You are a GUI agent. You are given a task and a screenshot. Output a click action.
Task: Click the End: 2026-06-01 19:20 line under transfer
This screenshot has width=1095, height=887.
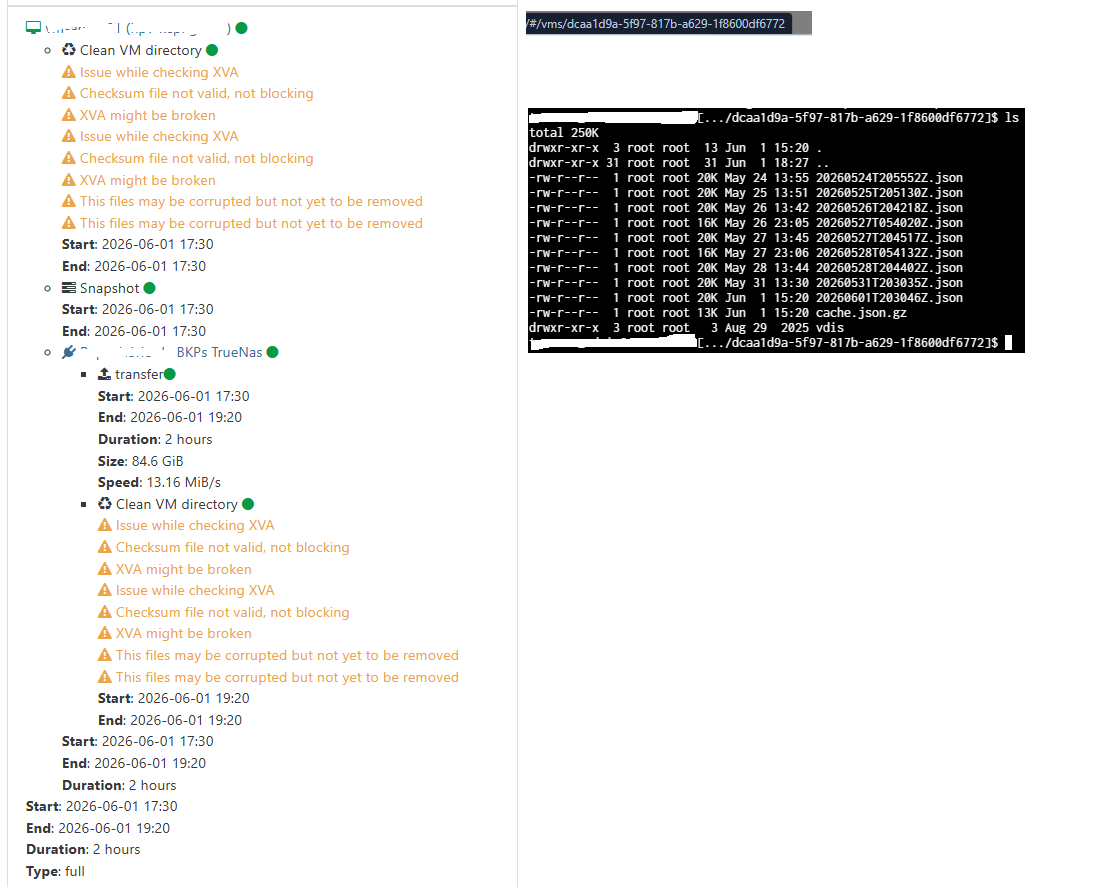tap(170, 417)
